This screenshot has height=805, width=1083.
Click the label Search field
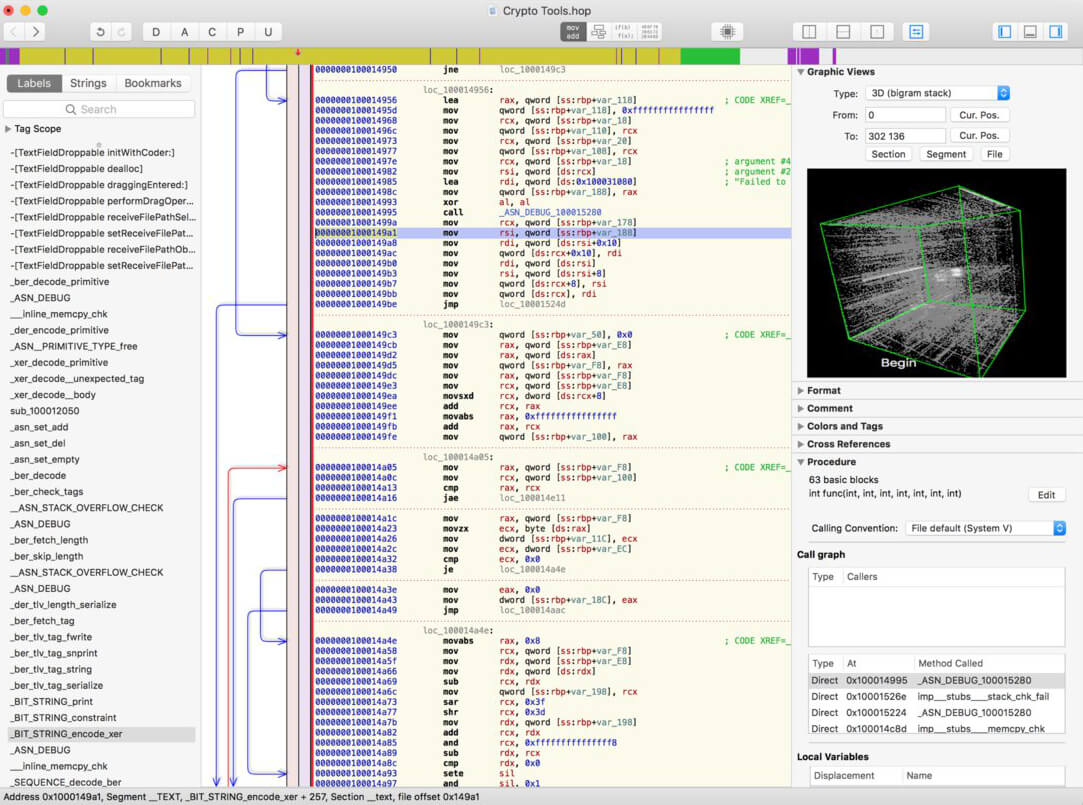[99, 109]
